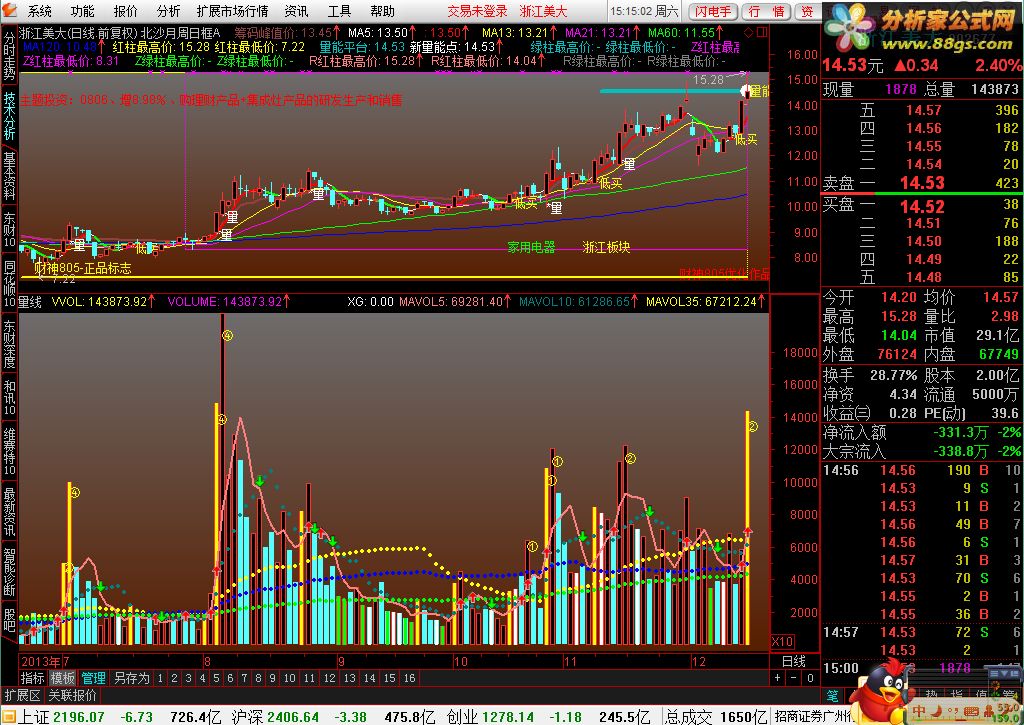Select the 笔 tab in the quote panel
1024x725 pixels.
(x=833, y=696)
